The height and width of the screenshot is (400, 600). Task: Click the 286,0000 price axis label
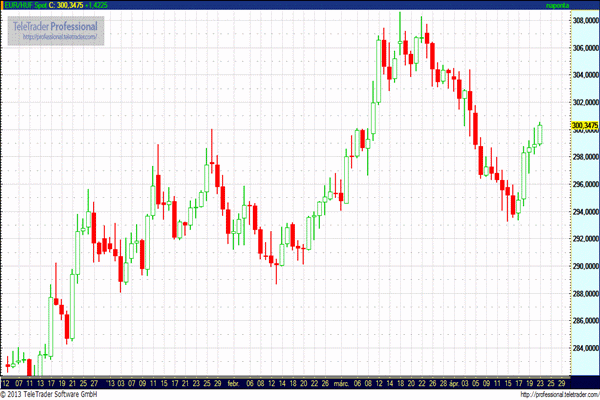583,322
